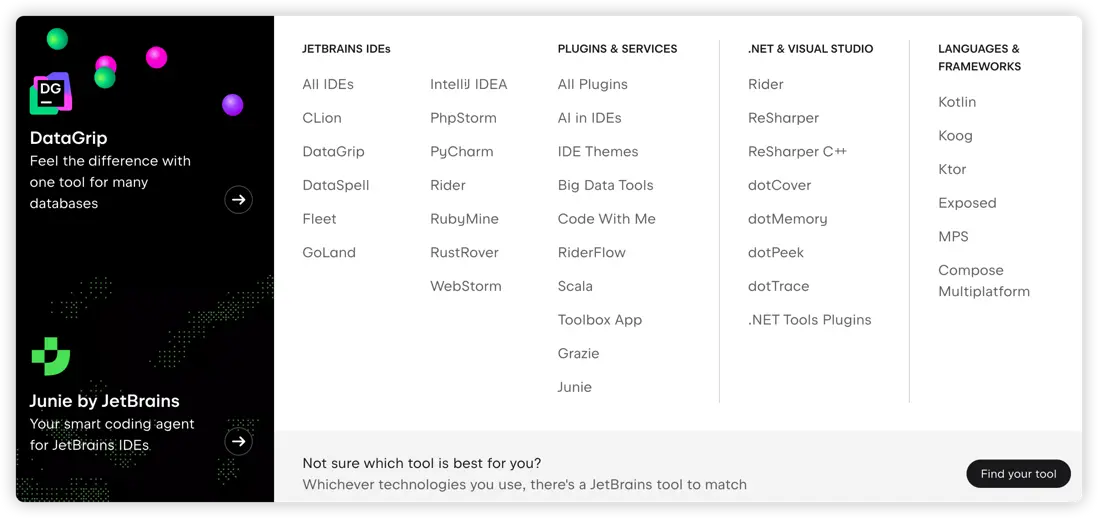
Task: Click the DataGrip promo heading
Action: [x=68, y=138]
